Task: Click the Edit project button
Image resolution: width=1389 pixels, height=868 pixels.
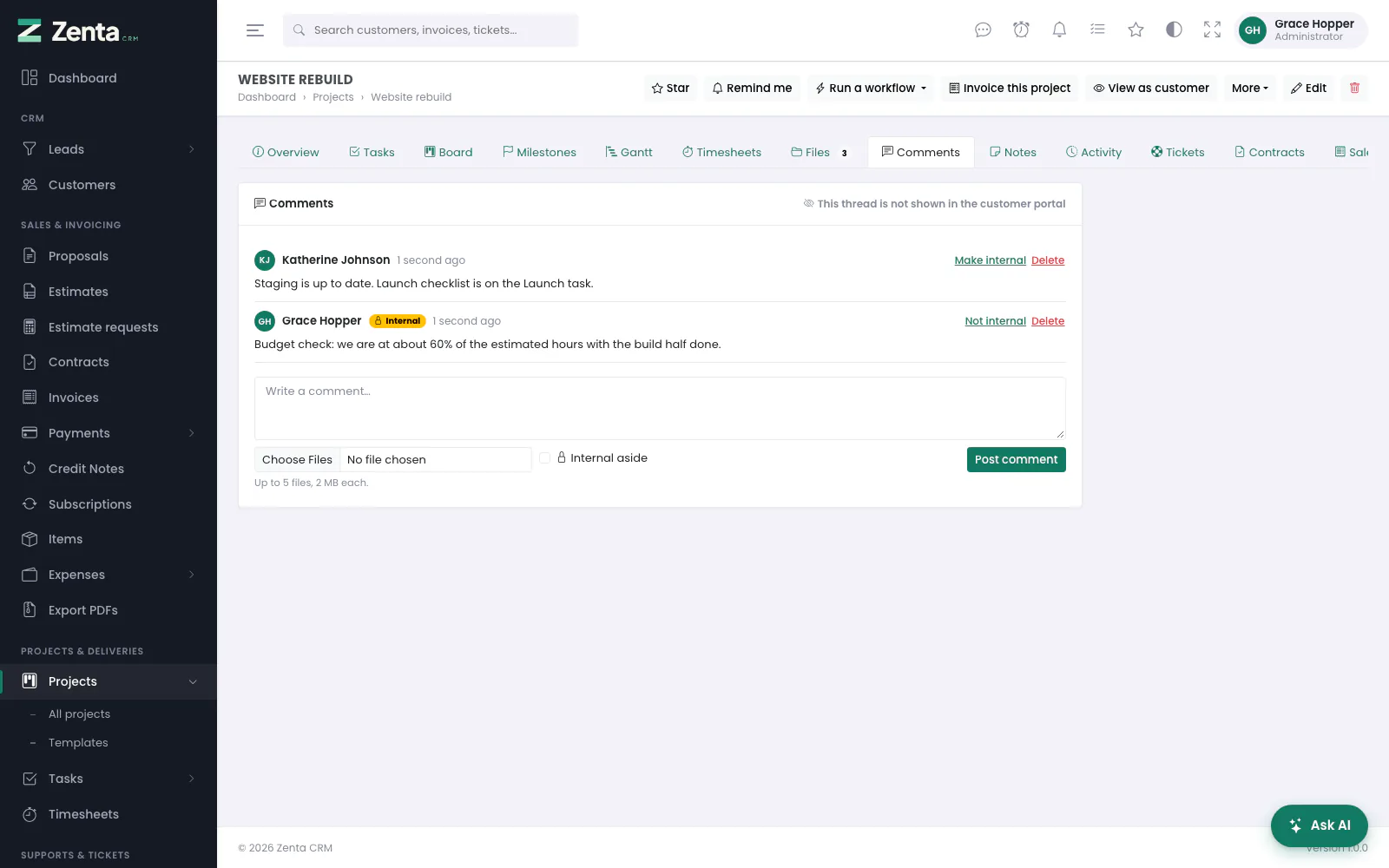Action: click(x=1308, y=88)
